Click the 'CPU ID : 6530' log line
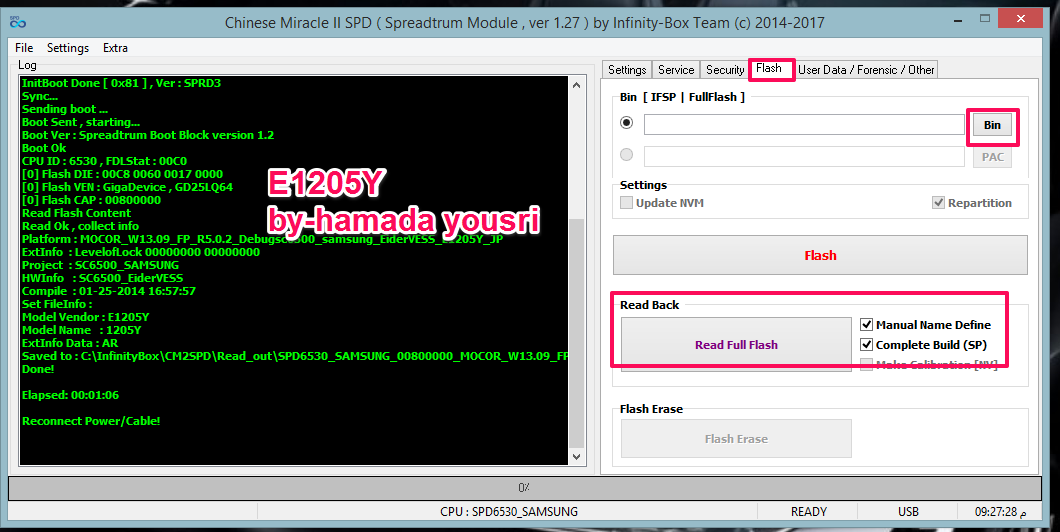The image size is (1060, 532). click(104, 161)
